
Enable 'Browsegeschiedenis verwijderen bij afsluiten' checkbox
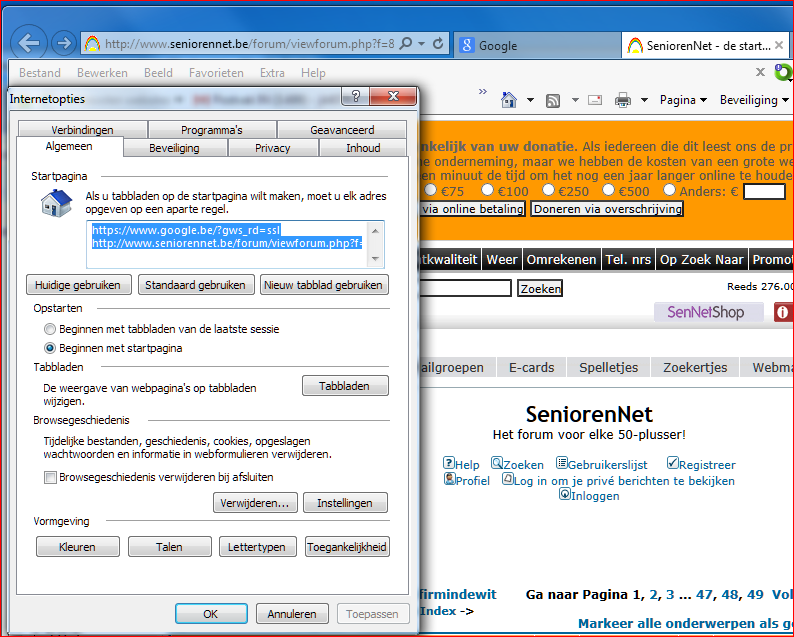pos(50,477)
